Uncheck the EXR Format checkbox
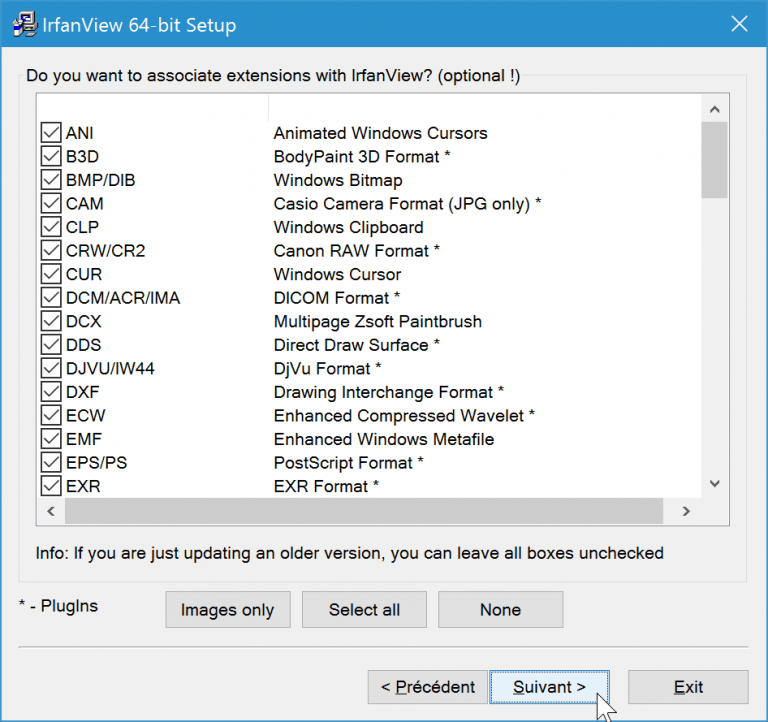 coord(51,486)
